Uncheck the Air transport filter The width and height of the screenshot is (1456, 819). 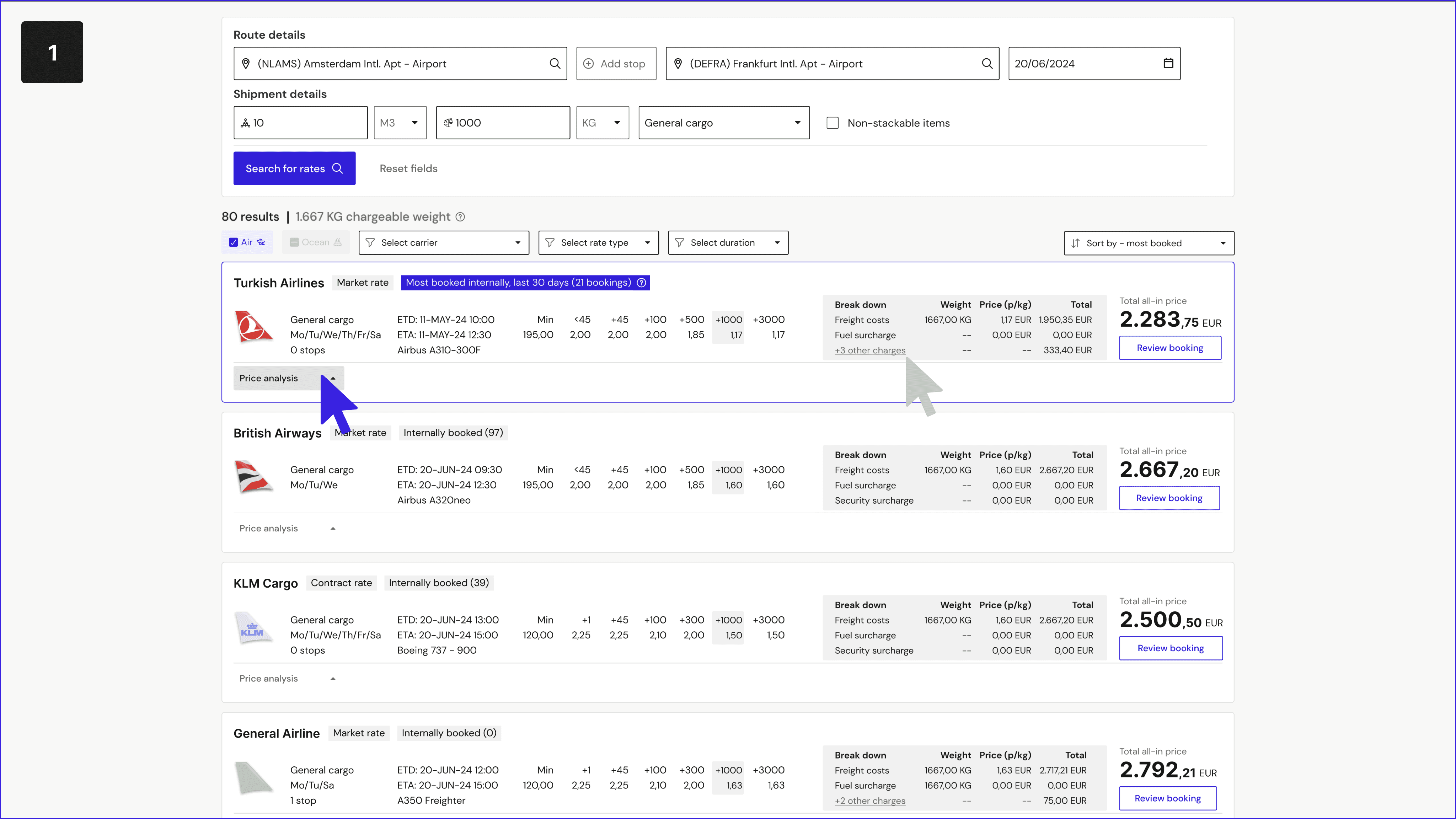(234, 242)
